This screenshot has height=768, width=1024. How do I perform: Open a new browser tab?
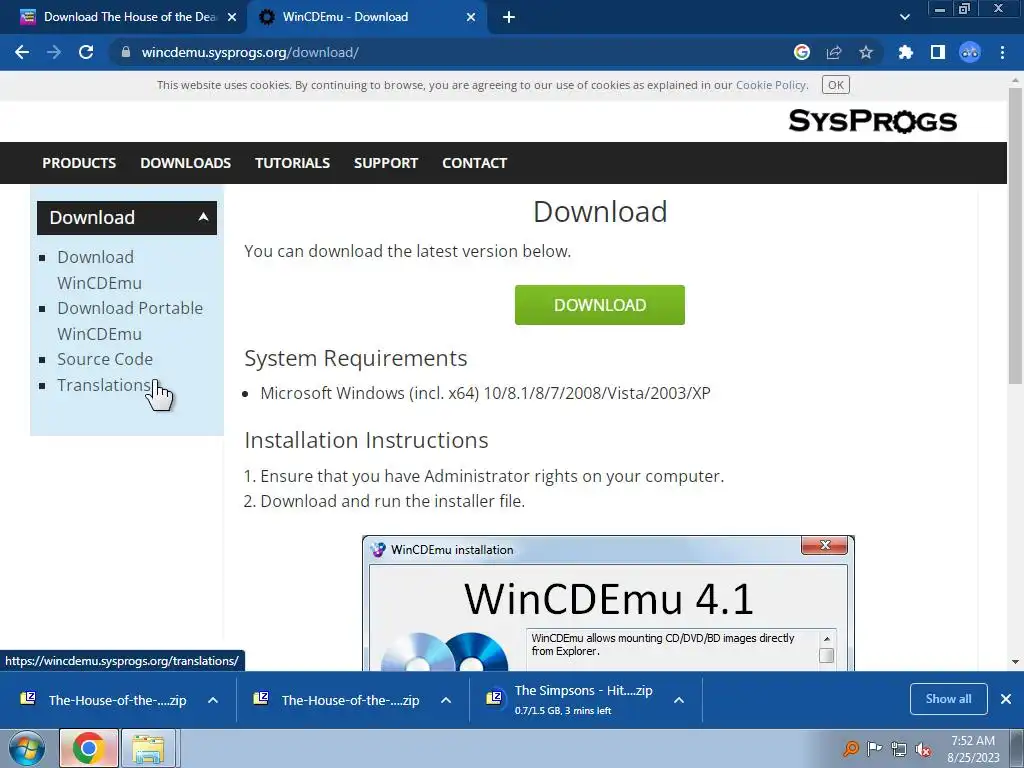click(509, 18)
